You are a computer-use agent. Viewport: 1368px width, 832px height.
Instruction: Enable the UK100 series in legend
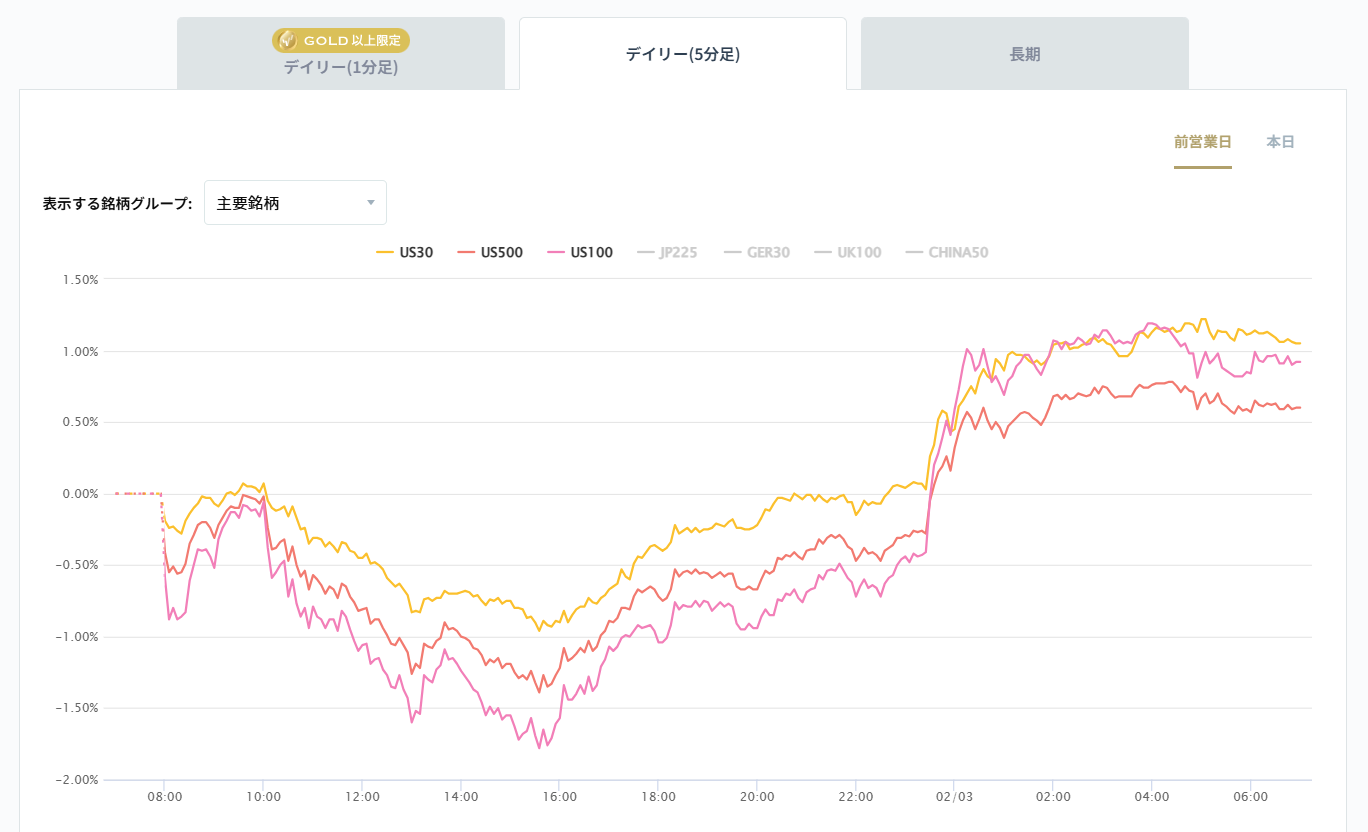(848, 252)
